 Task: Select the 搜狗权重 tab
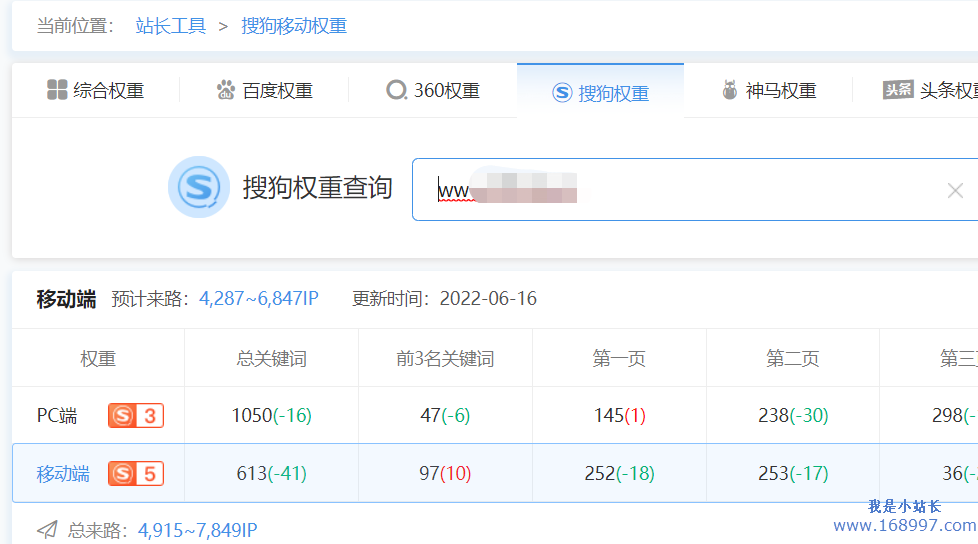601,93
